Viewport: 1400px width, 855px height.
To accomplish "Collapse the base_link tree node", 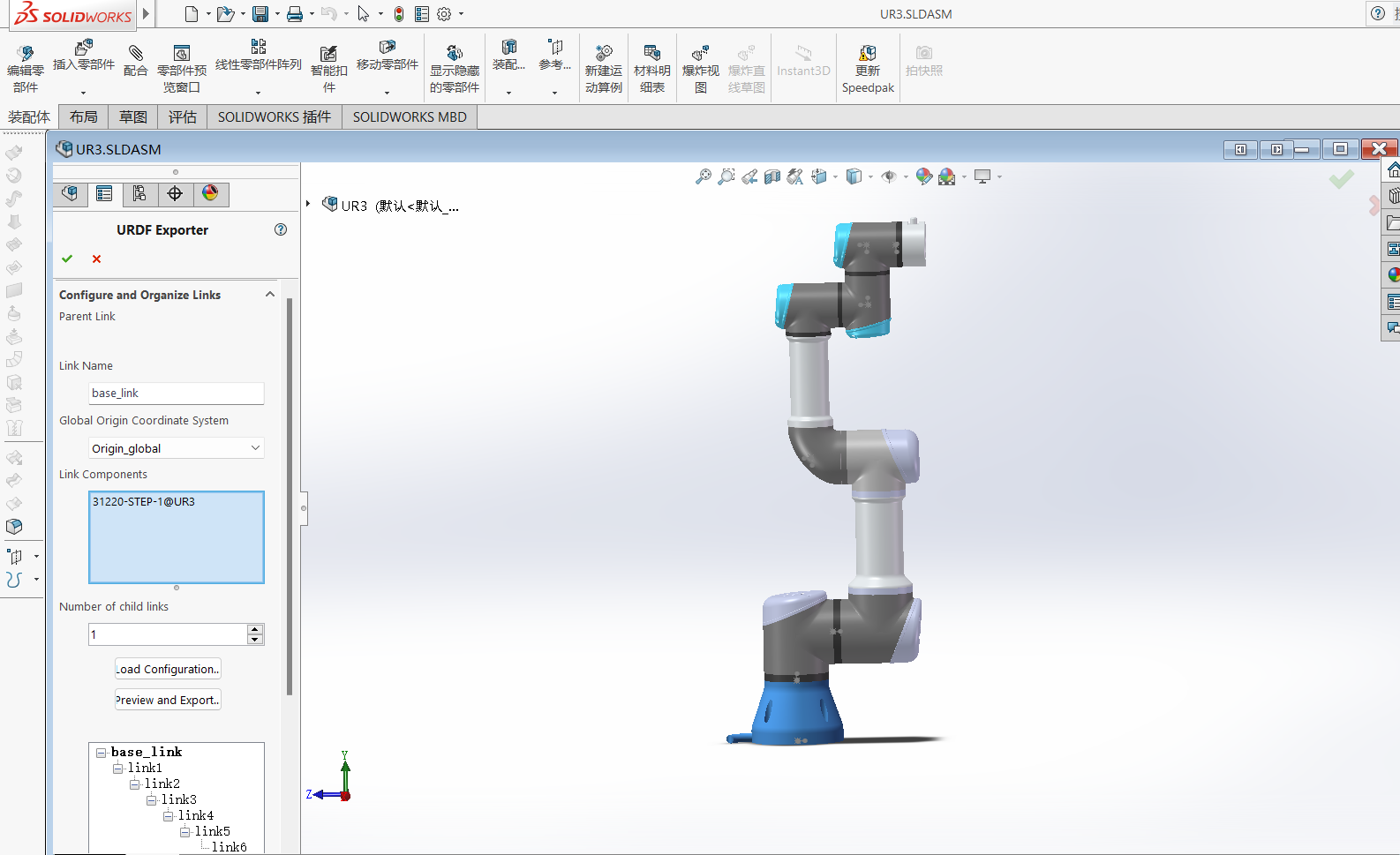I will 102,753.
